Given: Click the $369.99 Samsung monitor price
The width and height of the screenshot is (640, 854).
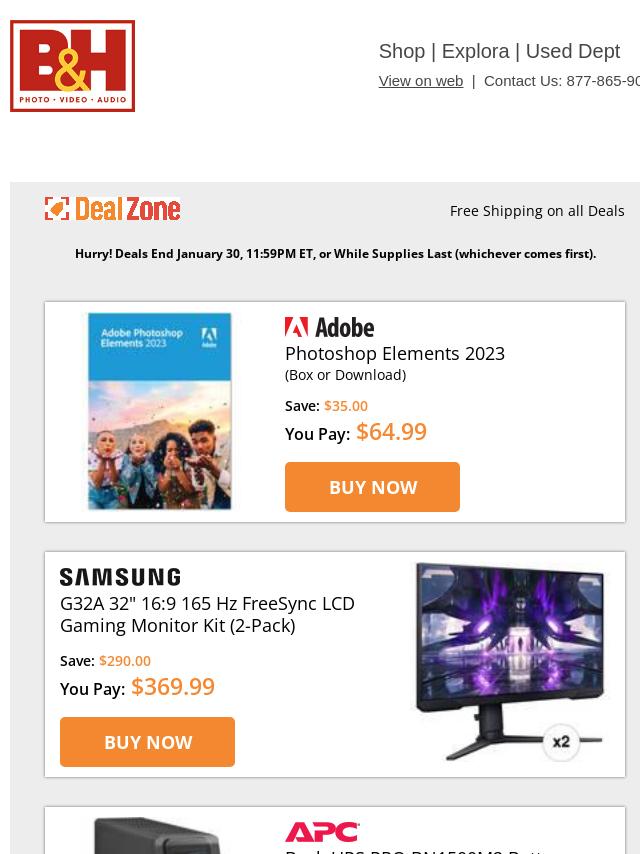Looking at the screenshot, I should [x=173, y=687].
